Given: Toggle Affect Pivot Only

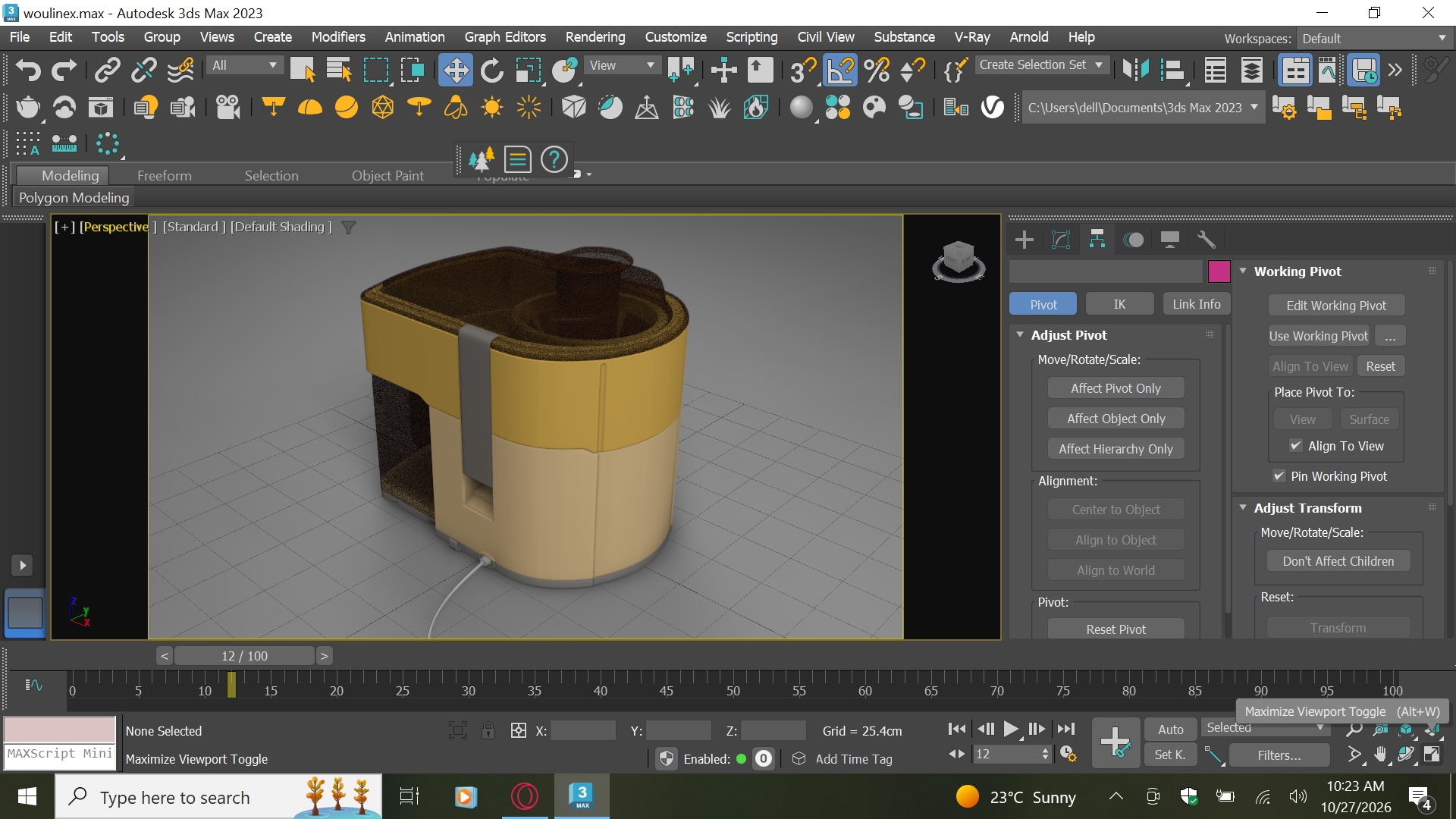Looking at the screenshot, I should (1116, 388).
